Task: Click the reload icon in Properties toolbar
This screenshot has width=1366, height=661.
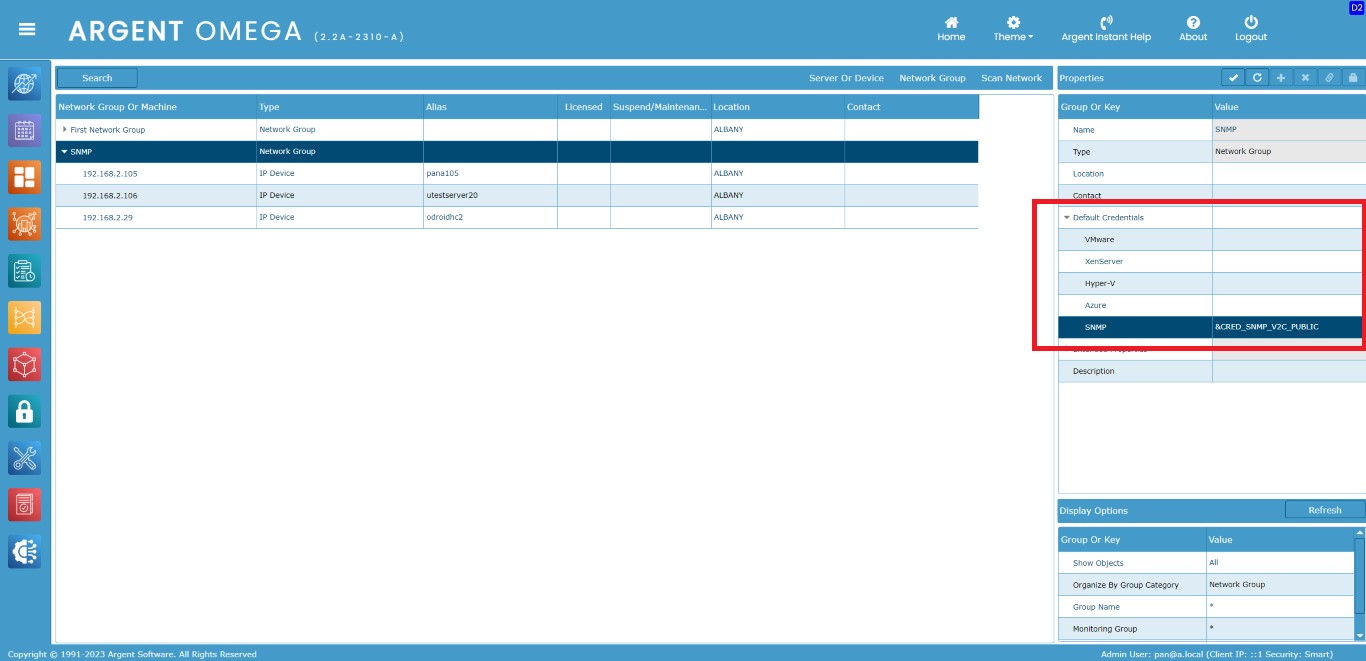Action: 1257,78
